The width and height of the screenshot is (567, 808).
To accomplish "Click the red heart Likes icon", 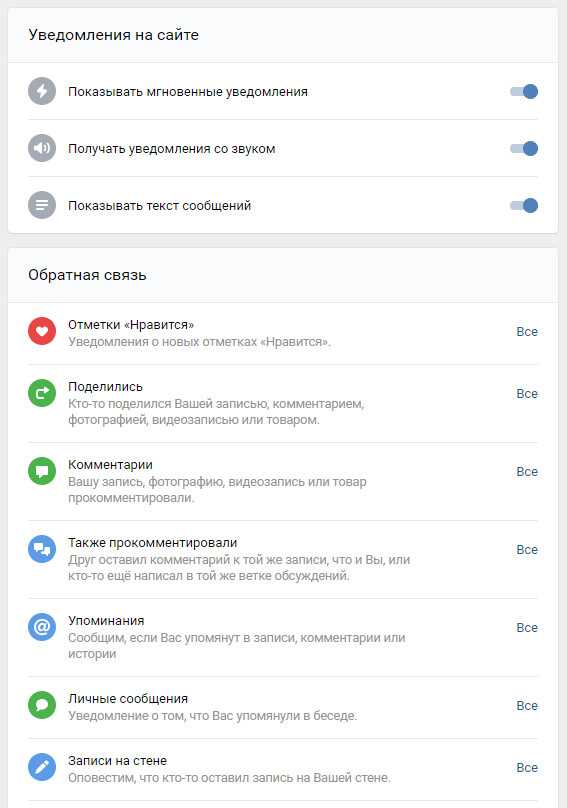I will coord(42,331).
